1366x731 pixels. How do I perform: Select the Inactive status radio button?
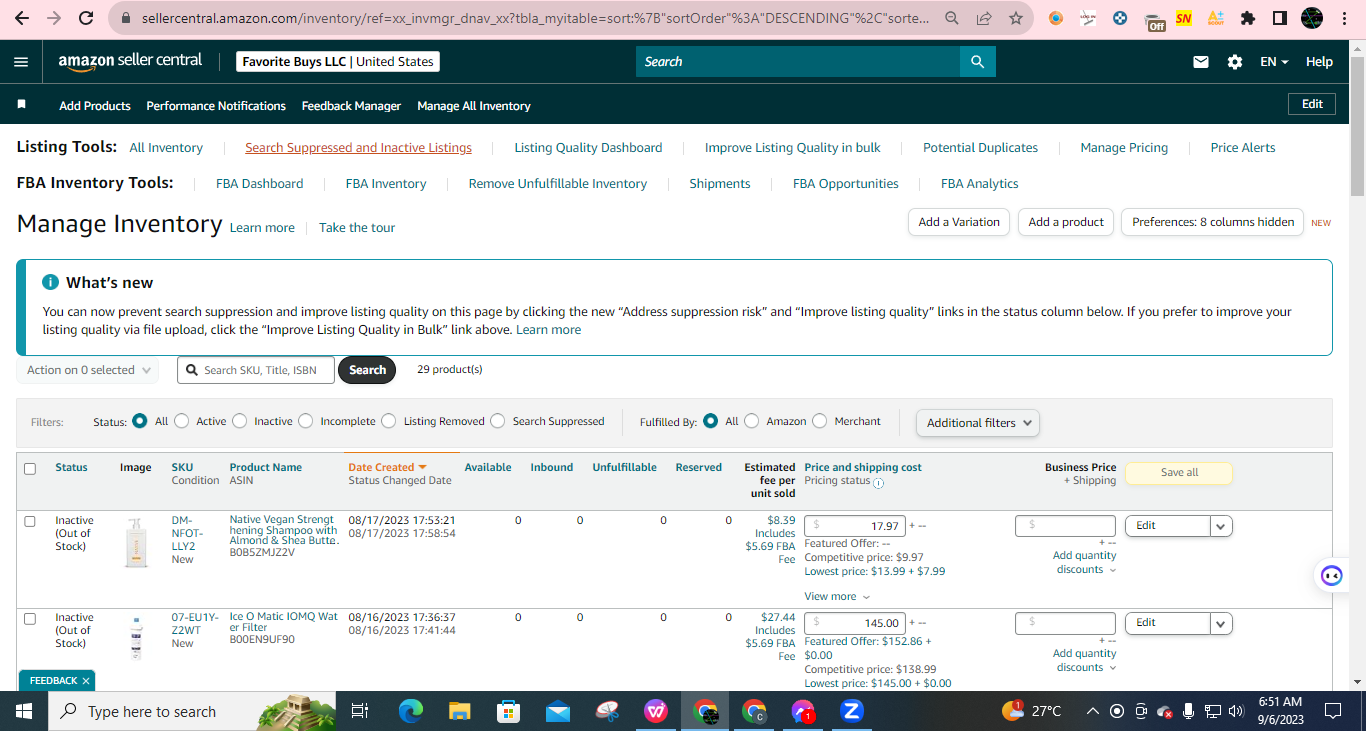coord(240,421)
